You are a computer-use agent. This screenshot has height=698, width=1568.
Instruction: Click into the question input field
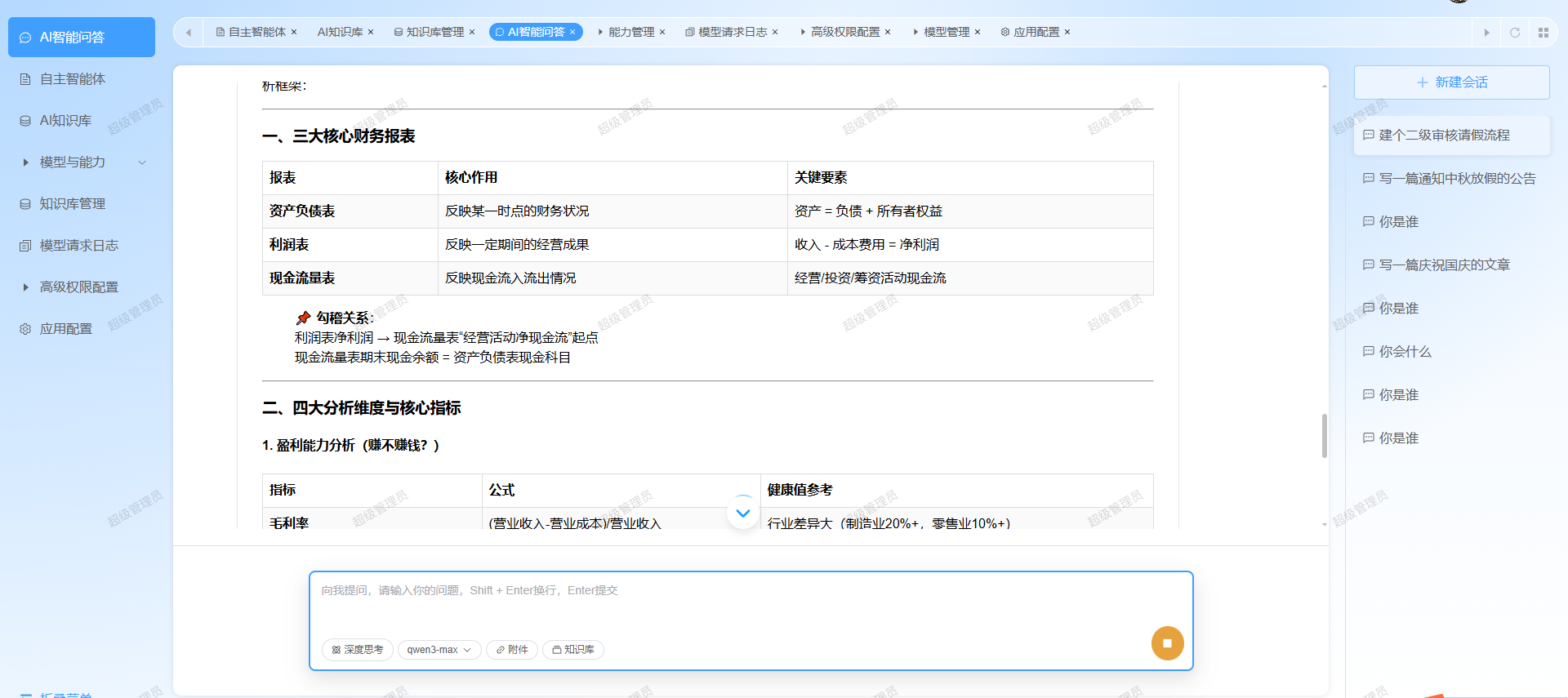(x=751, y=604)
